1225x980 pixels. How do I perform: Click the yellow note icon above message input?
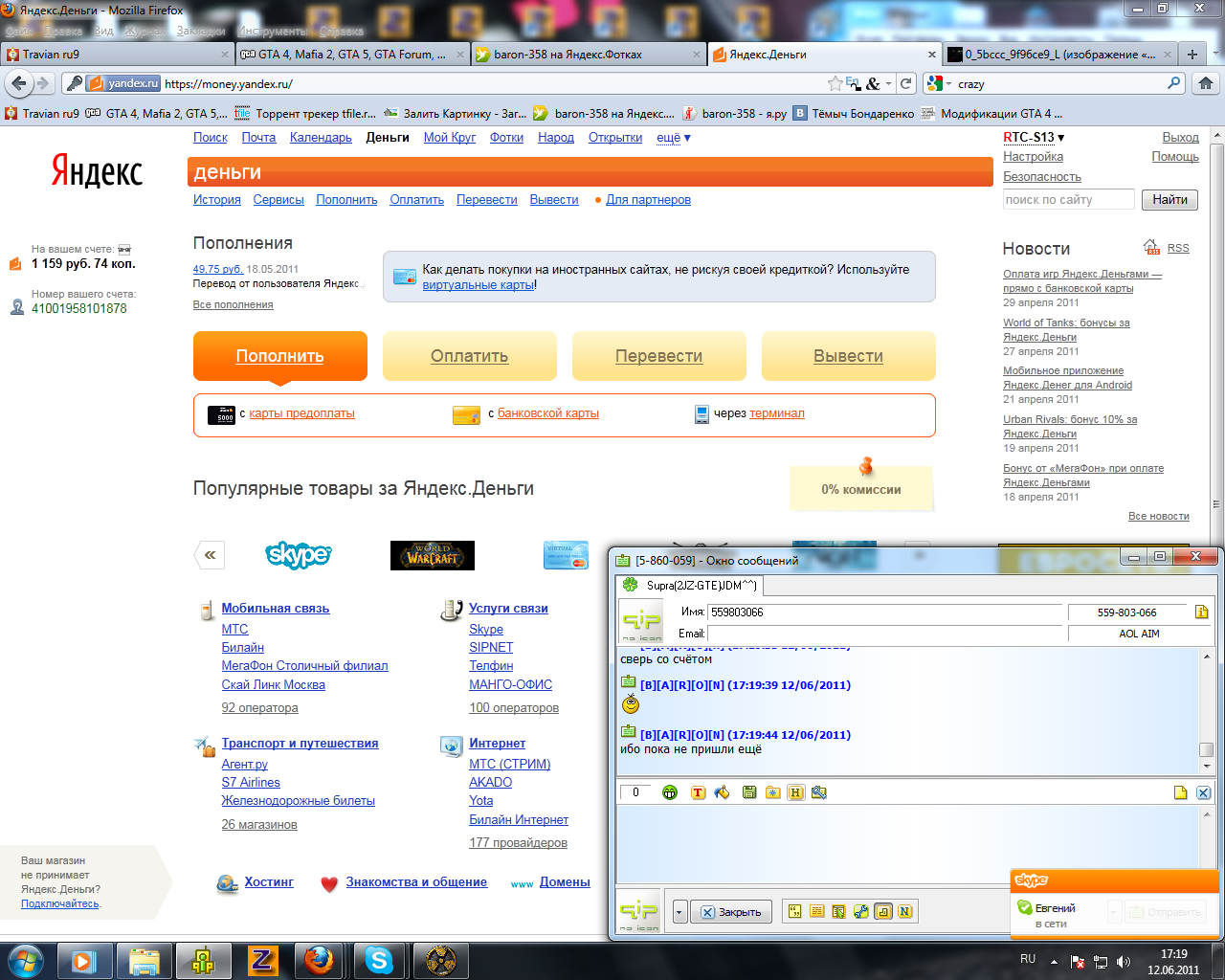(1180, 792)
